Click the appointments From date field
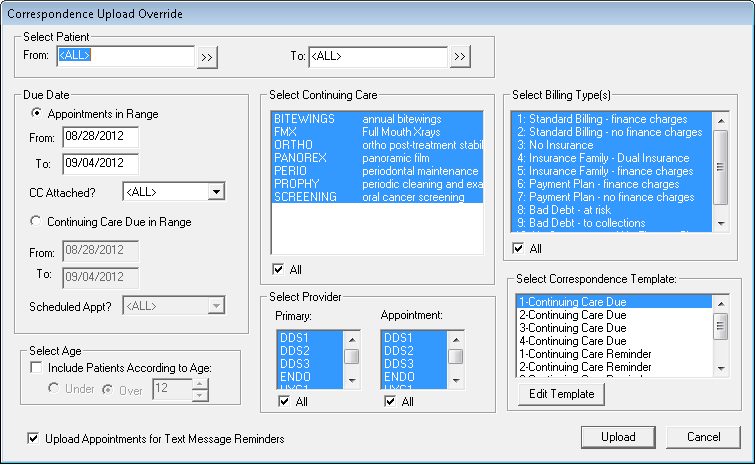The image size is (755, 464). coord(99,136)
